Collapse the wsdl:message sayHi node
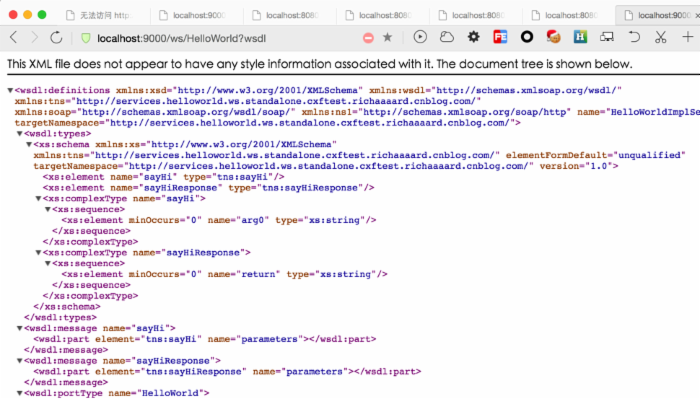 20,328
